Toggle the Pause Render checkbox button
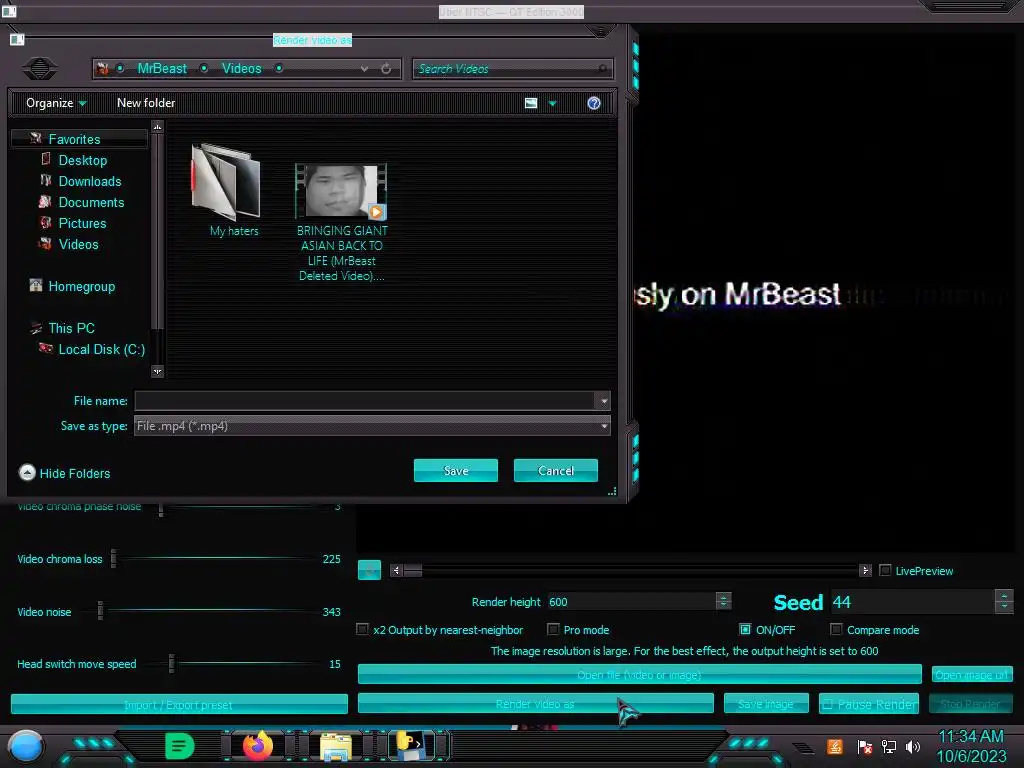Screen dimensions: 1024x768 click(x=869, y=703)
